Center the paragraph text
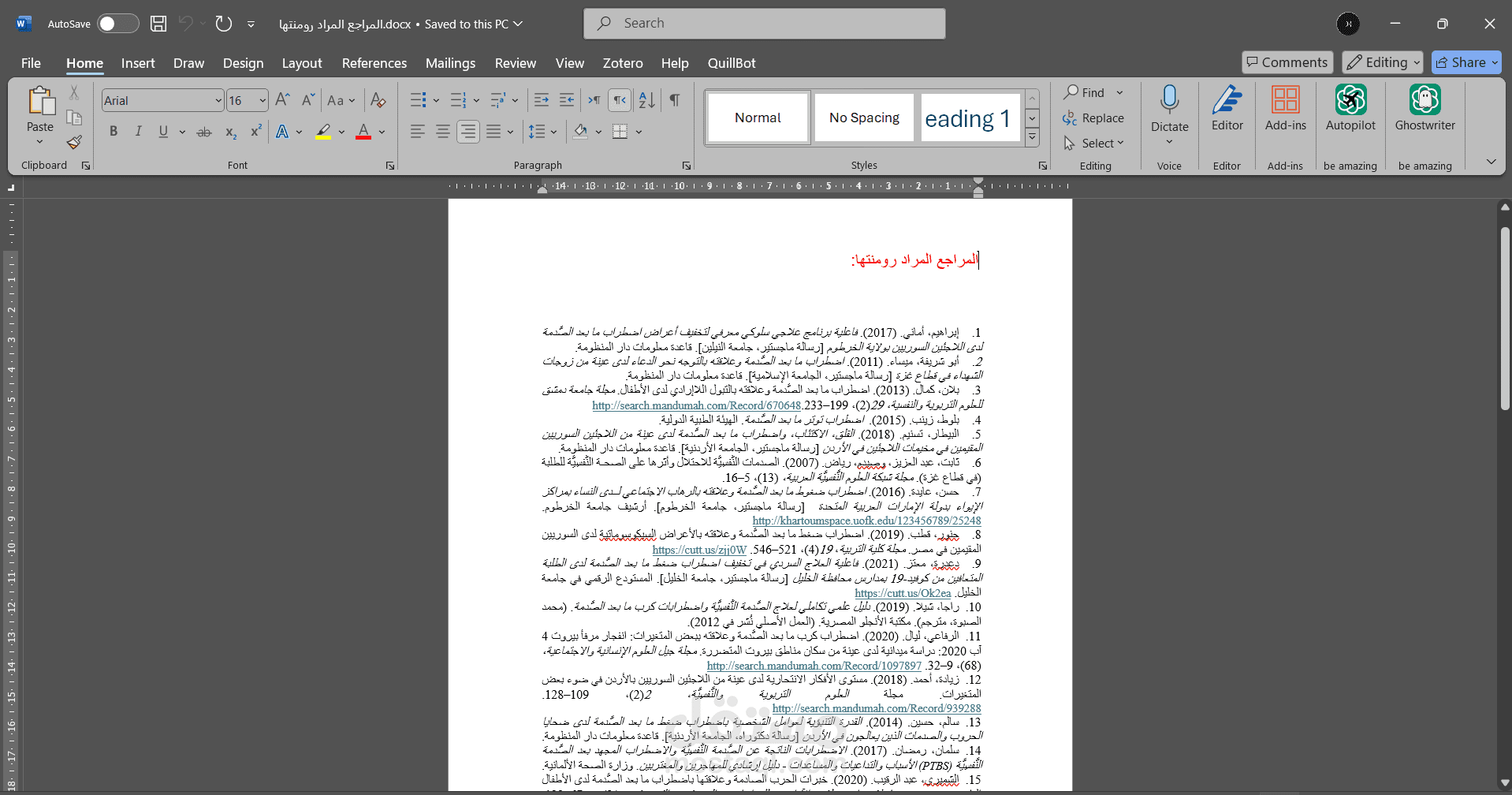This screenshot has width=1512, height=795. tap(443, 132)
